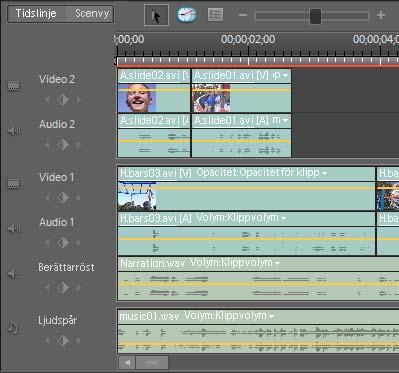Click the Audio 2 speaker icon
This screenshot has width=399, height=373.
[x=14, y=131]
